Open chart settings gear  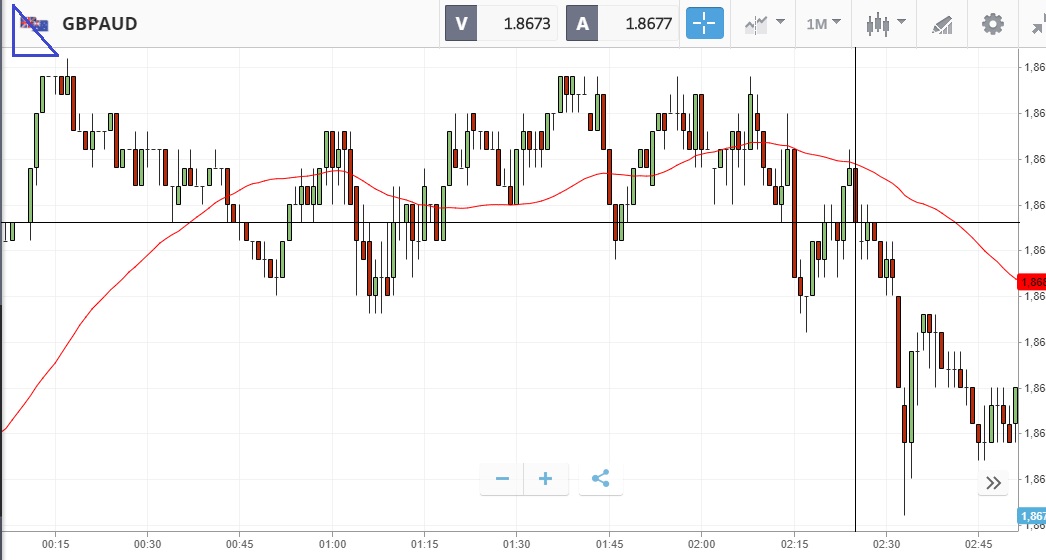point(992,24)
